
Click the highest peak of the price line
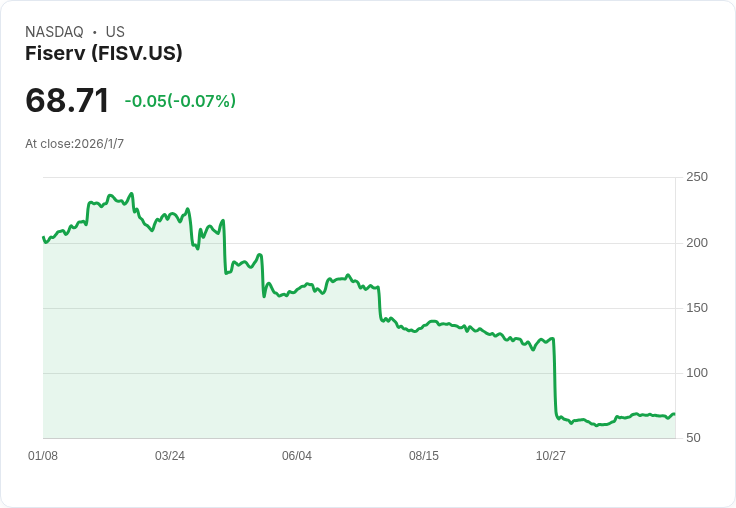click(x=131, y=194)
